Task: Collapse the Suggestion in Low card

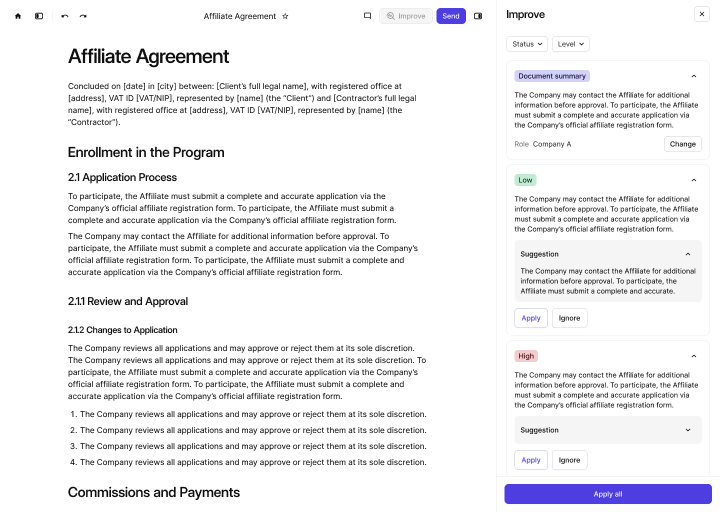Action: point(688,254)
